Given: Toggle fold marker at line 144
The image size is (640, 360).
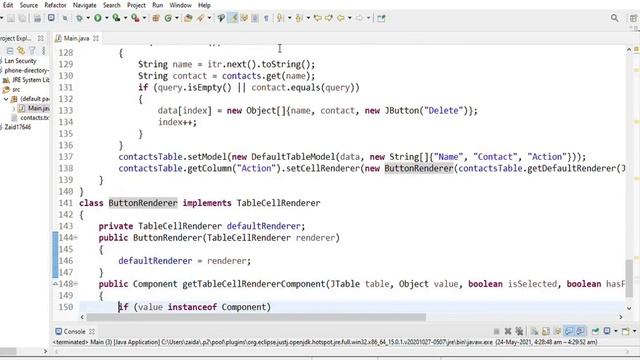Looking at the screenshot, I should [x=76, y=238].
